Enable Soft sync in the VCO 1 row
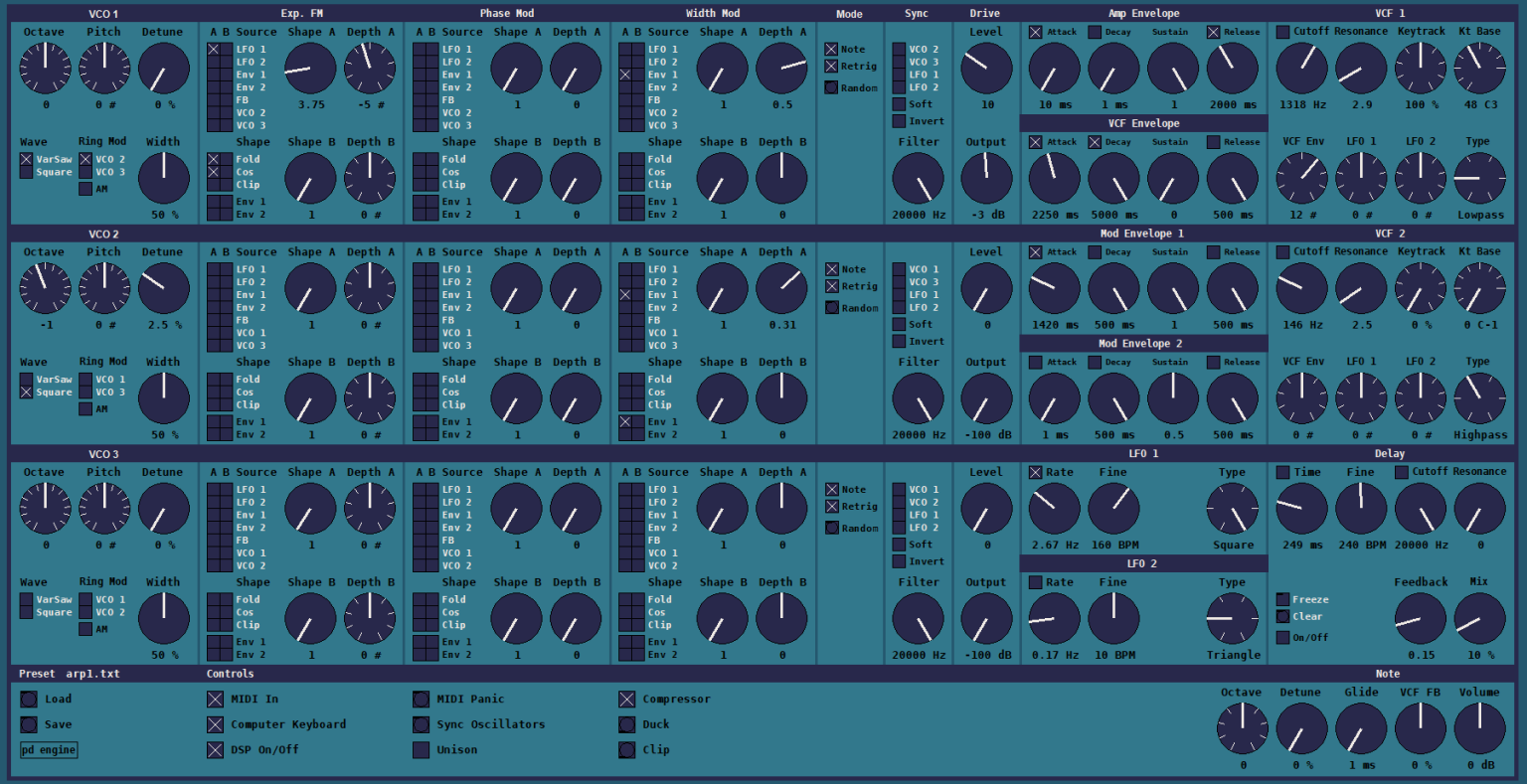Viewport: 1527px width, 784px height. click(899, 103)
